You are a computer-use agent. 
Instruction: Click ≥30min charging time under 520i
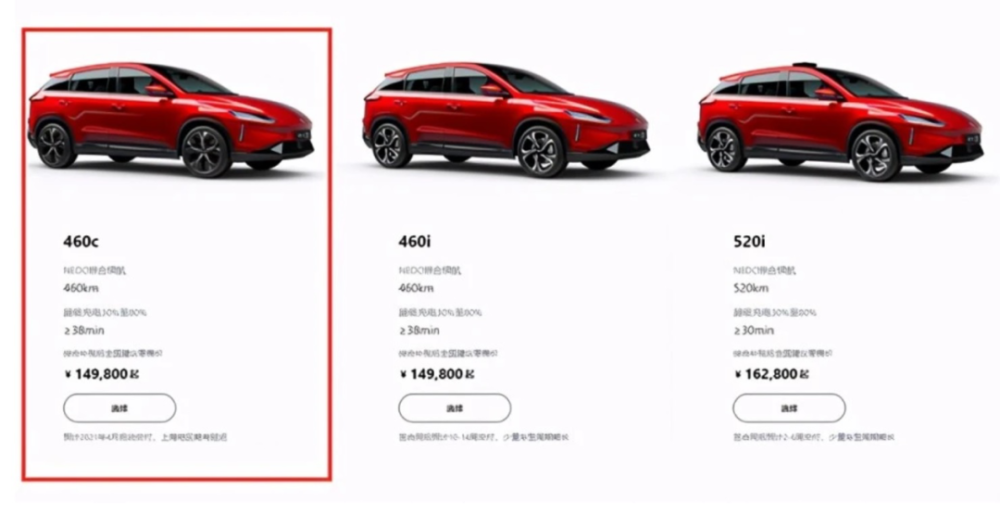tap(754, 330)
